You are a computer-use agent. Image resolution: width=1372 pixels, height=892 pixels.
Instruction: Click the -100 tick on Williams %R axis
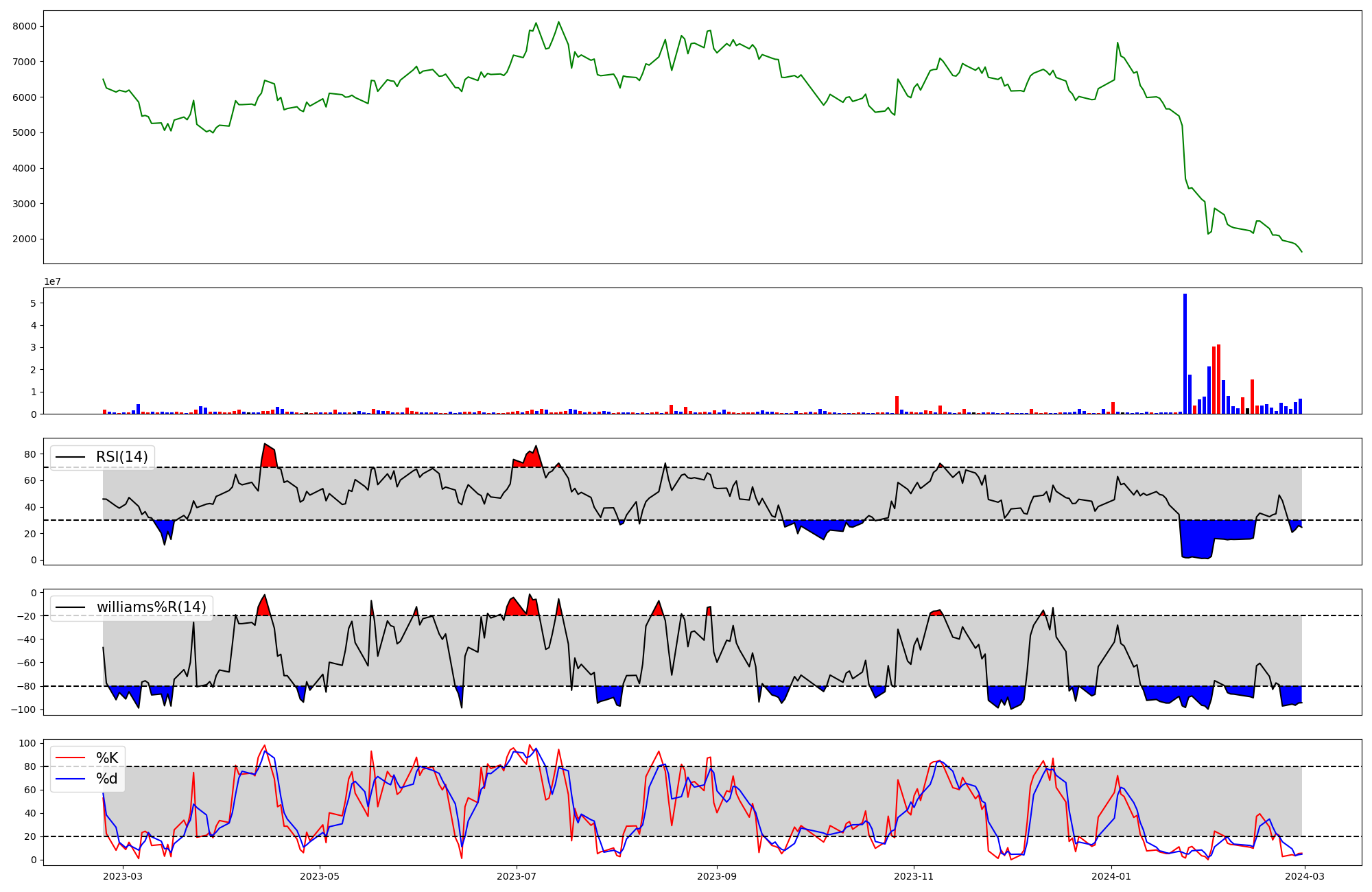click(x=23, y=709)
